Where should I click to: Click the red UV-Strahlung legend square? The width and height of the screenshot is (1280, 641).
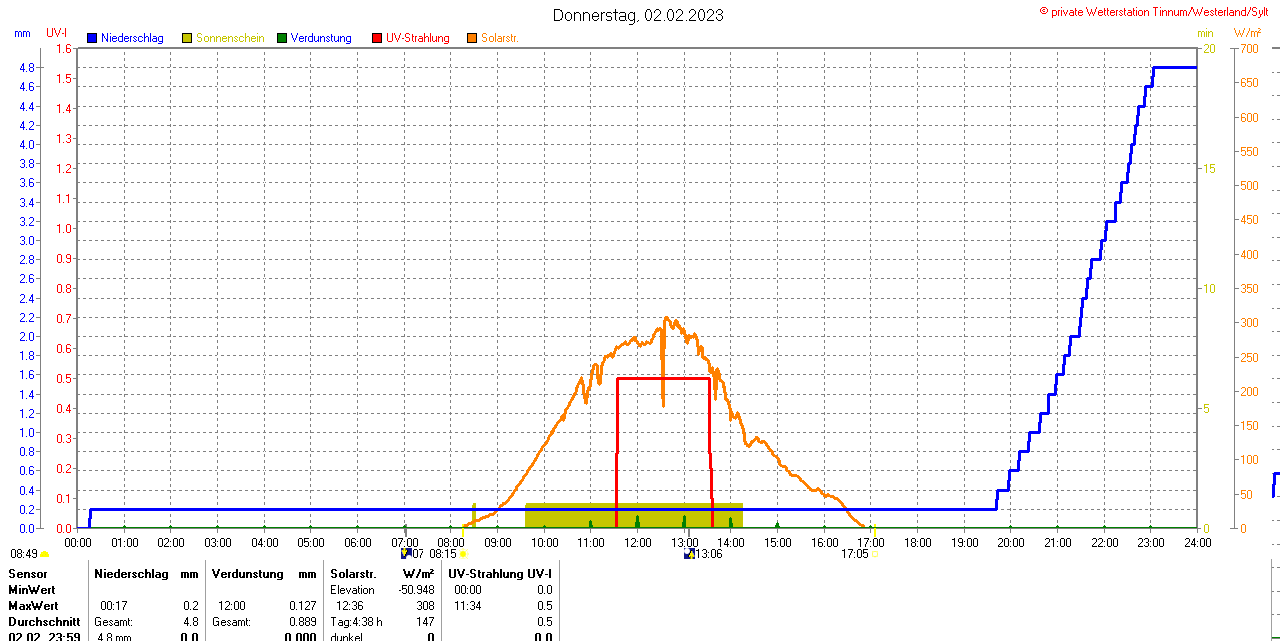click(x=377, y=38)
